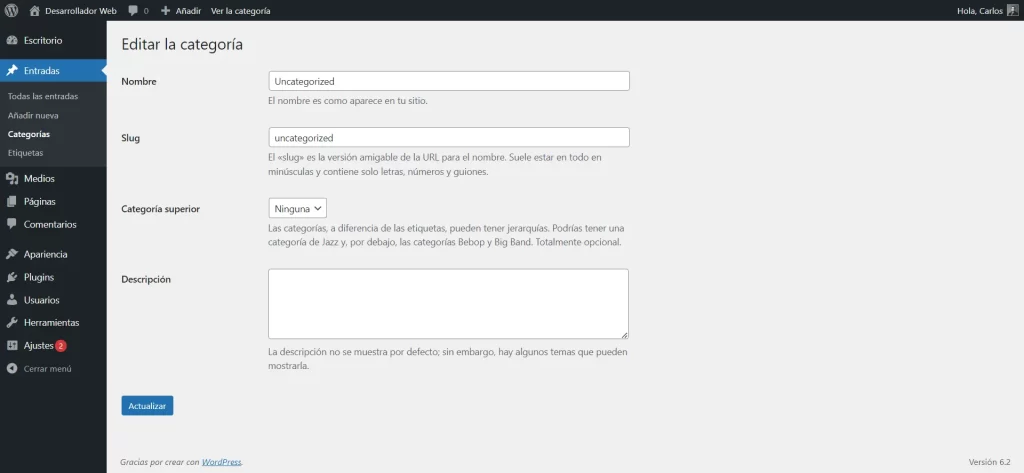This screenshot has height=473, width=1024.
Task: Click the Nombre field label
Action: pos(139,81)
